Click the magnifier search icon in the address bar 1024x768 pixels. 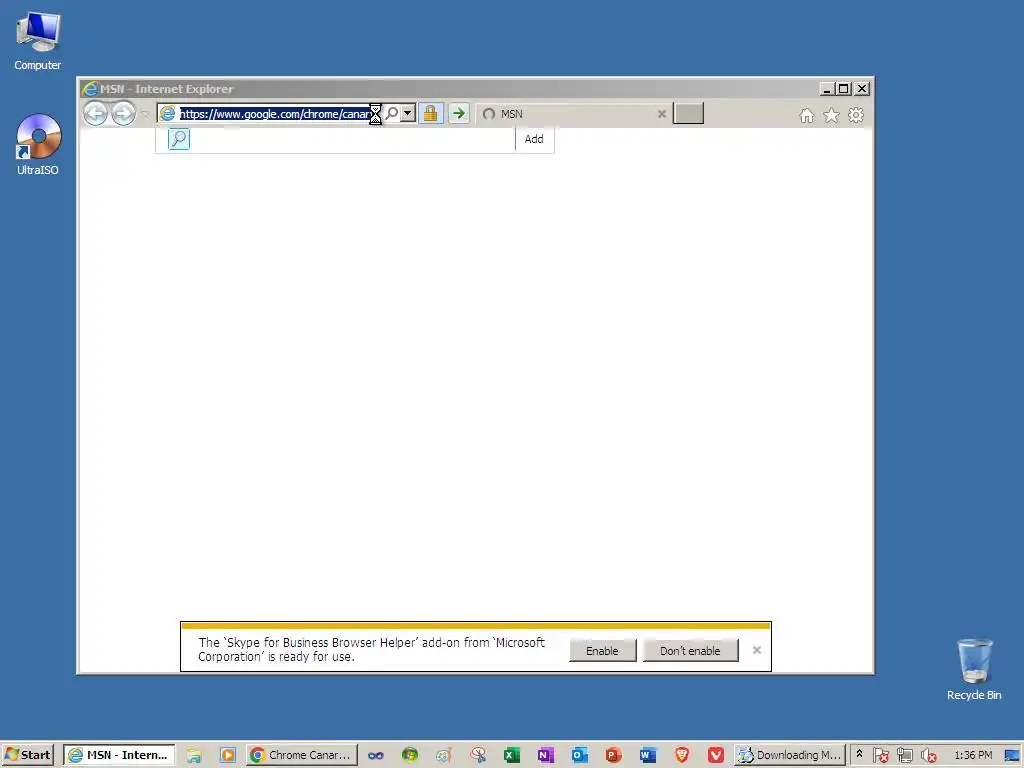(392, 114)
